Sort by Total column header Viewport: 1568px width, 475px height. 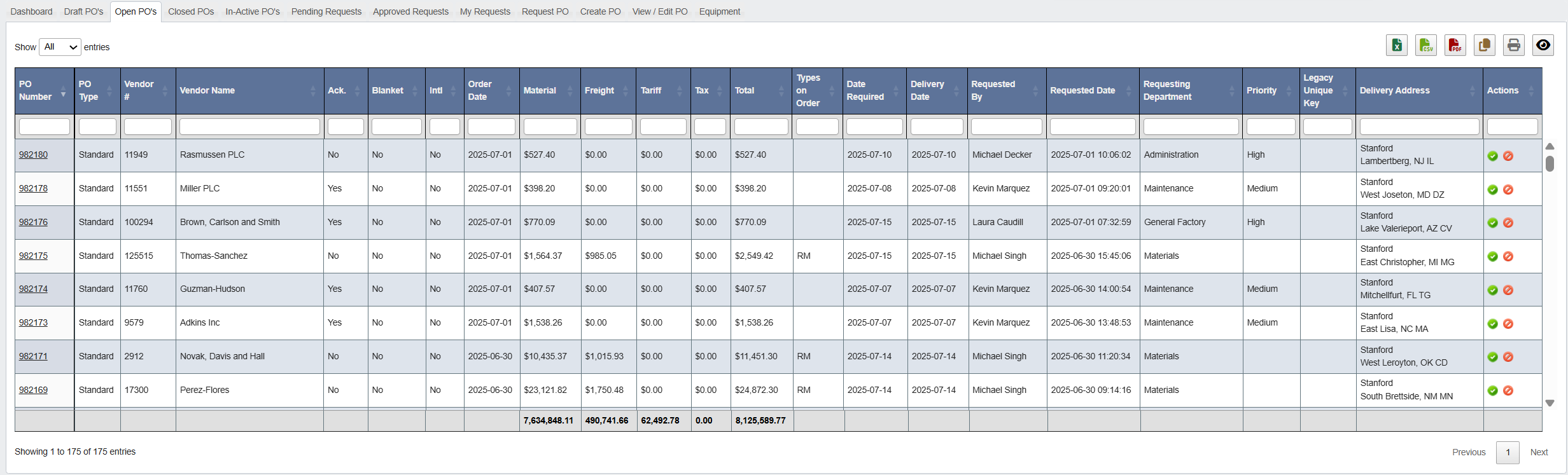click(761, 91)
